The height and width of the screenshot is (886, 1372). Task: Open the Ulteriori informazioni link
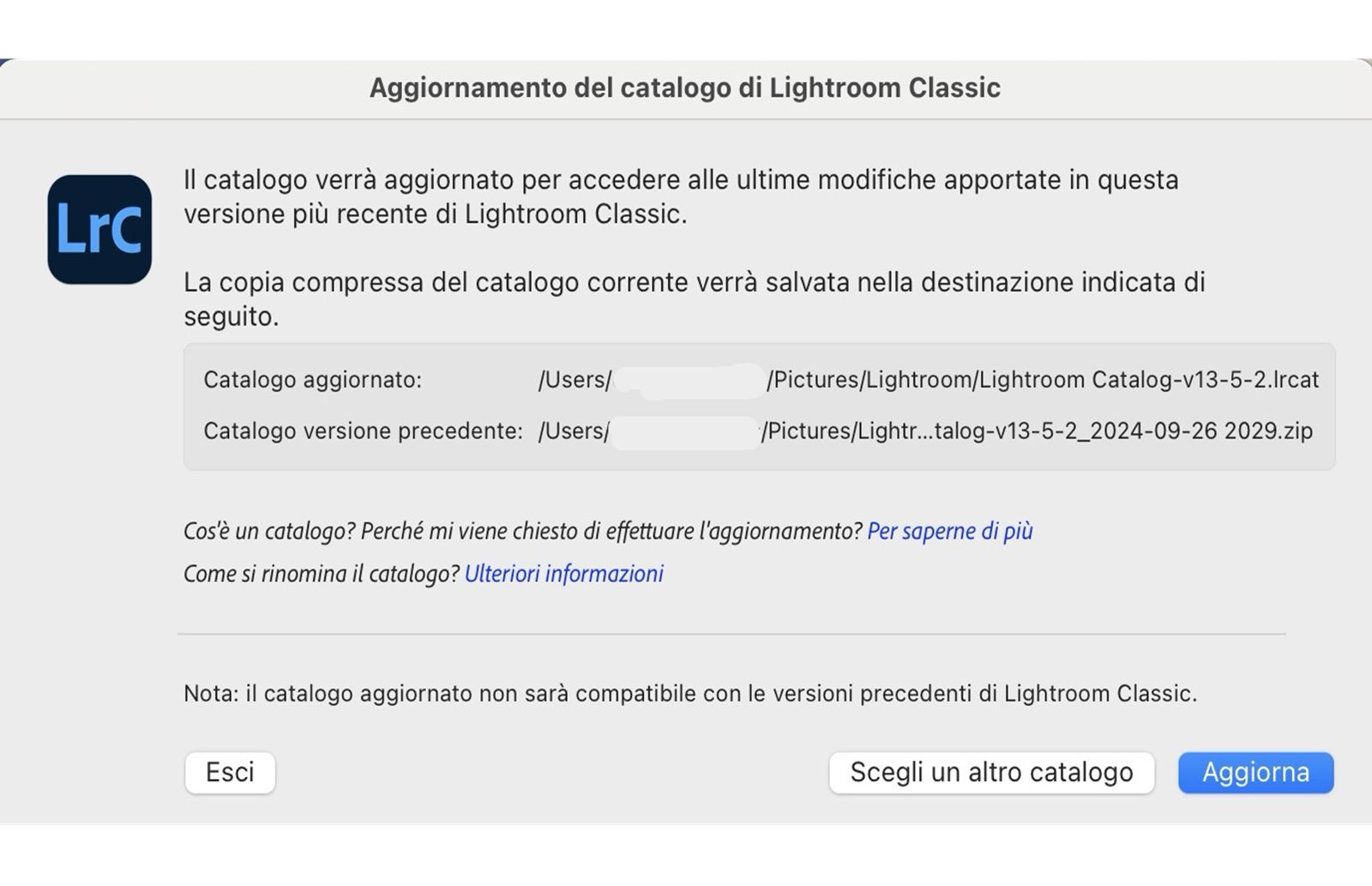click(563, 573)
